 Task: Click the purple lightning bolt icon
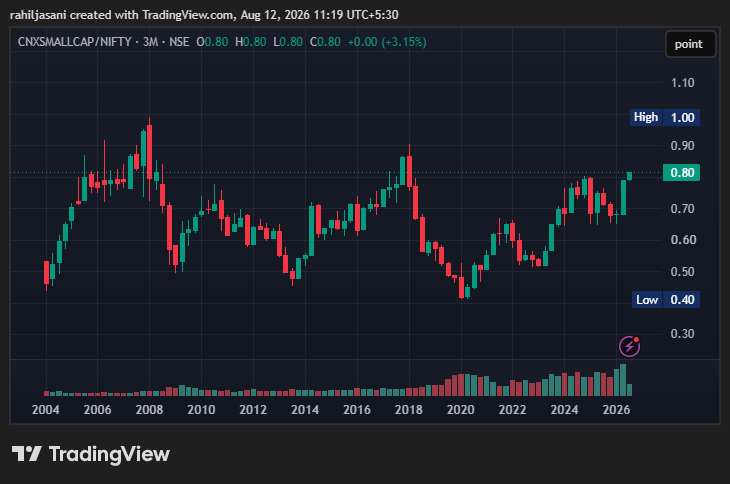click(629, 346)
